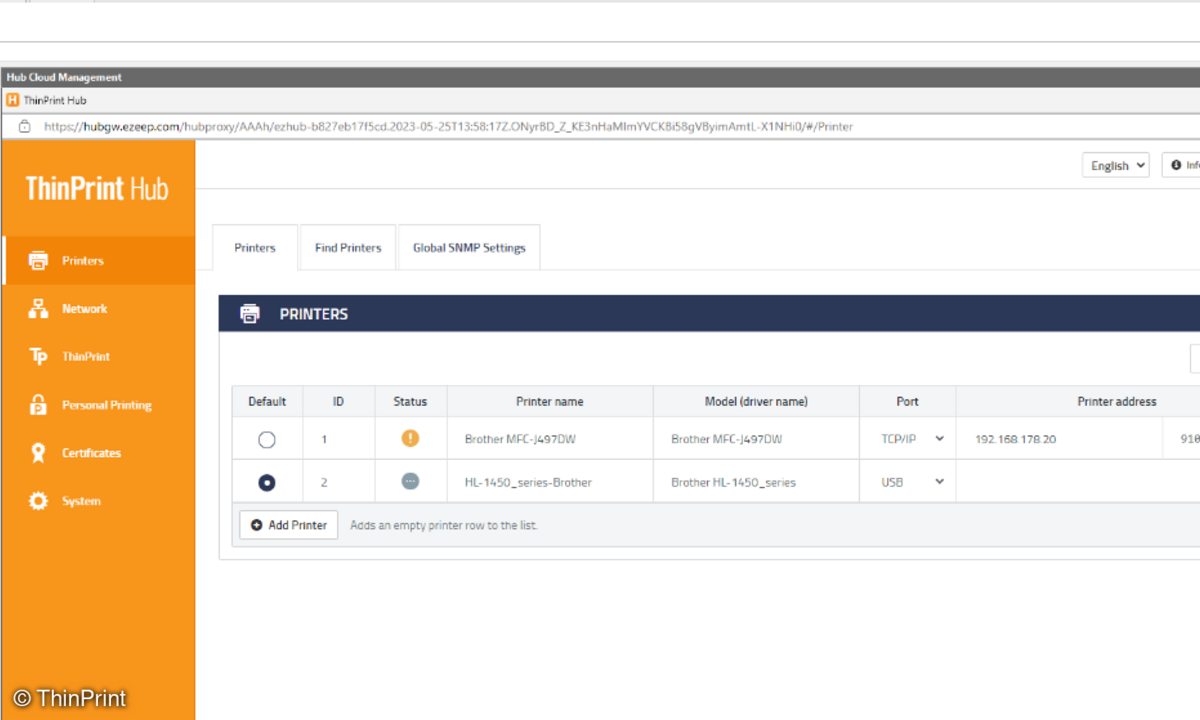This screenshot has height=720, width=1200.
Task: Open the Network sidebar section
Action: (x=98, y=309)
